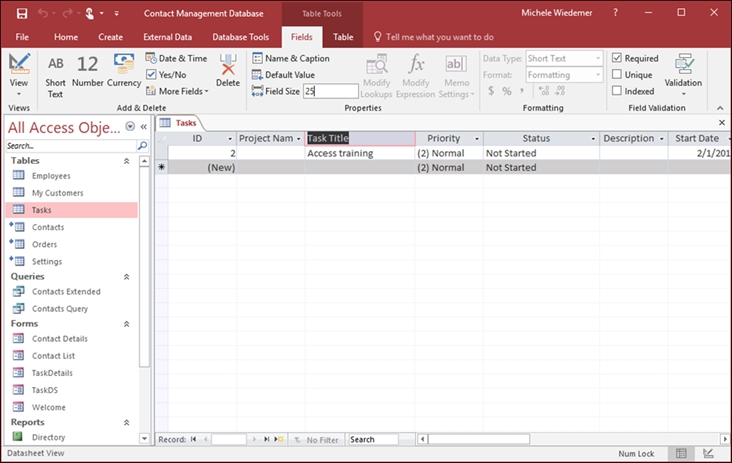The image size is (732, 463).
Task: Open the File tab
Action: tap(22, 37)
